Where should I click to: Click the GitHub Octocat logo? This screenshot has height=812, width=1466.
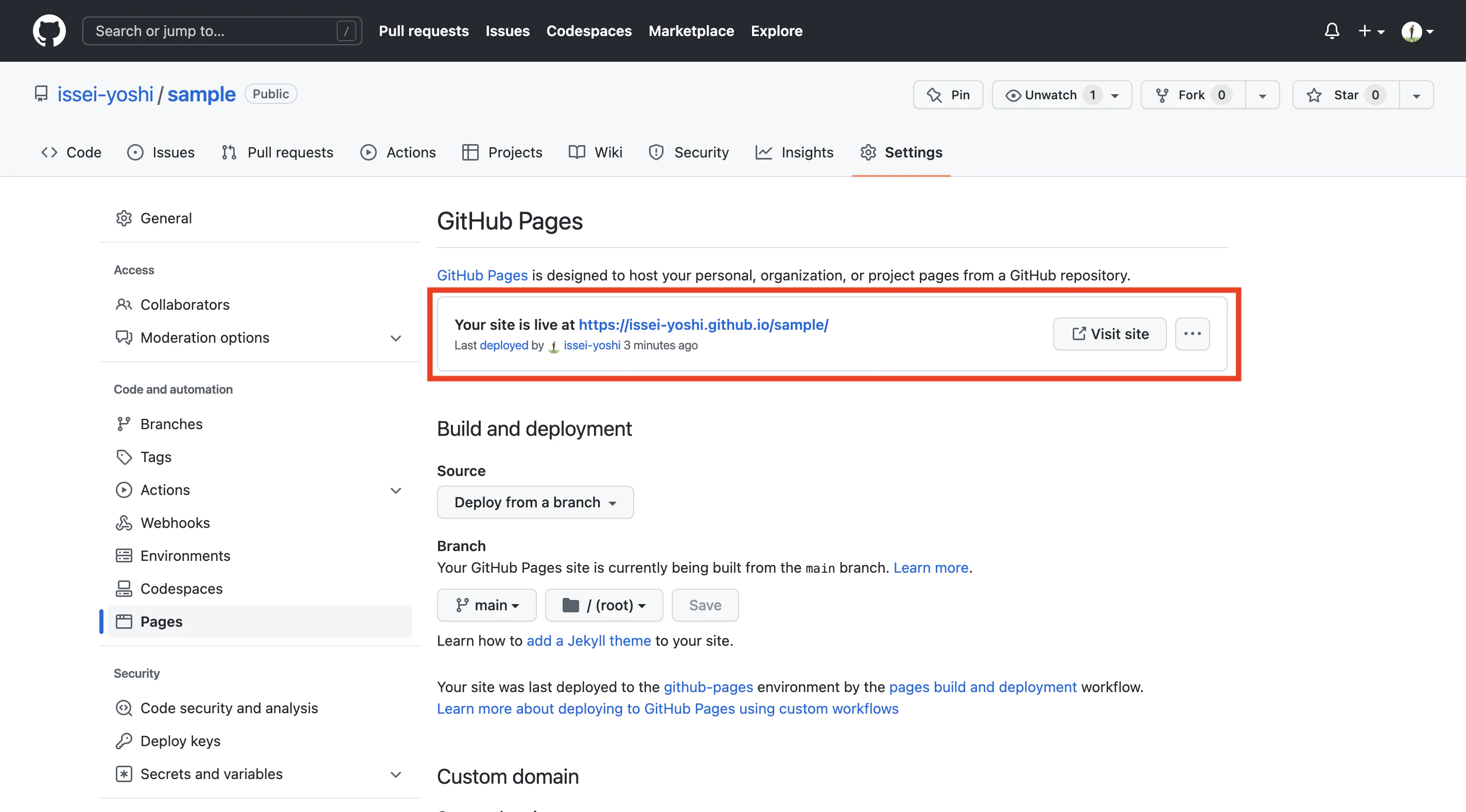[x=49, y=31]
